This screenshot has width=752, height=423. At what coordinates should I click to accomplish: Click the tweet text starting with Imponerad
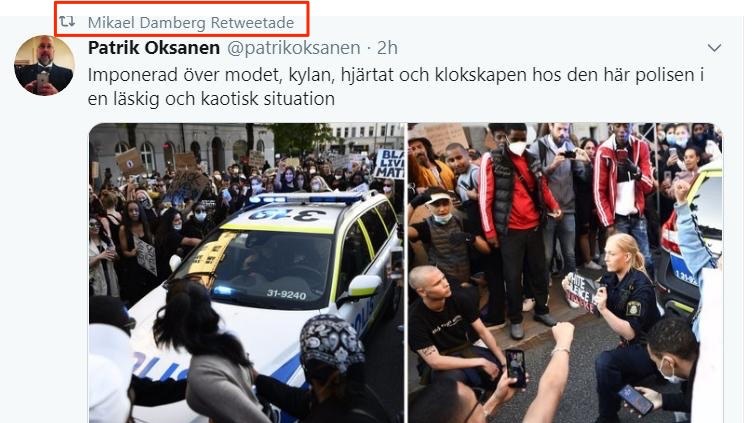click(x=396, y=86)
